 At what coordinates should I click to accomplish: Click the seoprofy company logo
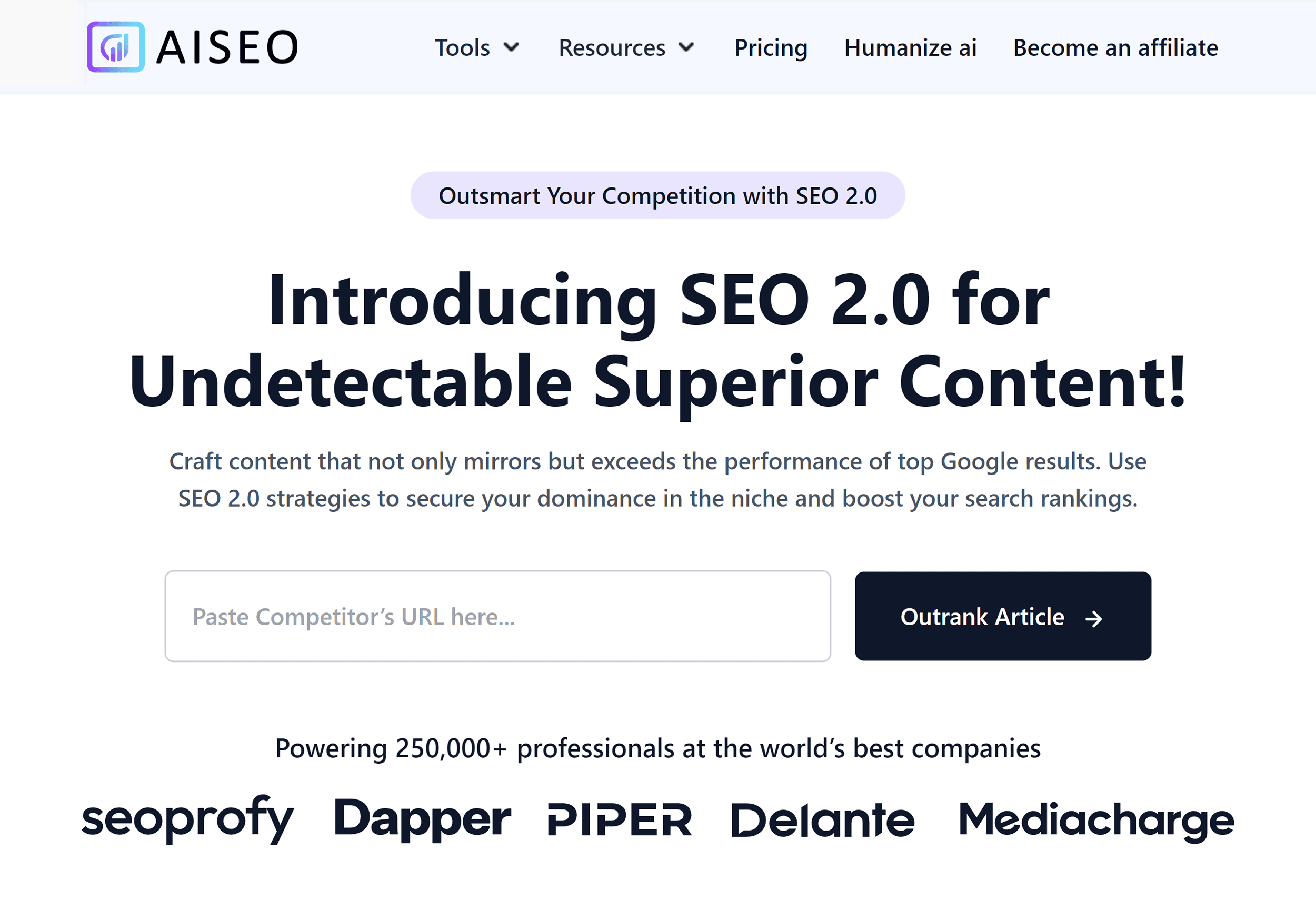(188, 821)
